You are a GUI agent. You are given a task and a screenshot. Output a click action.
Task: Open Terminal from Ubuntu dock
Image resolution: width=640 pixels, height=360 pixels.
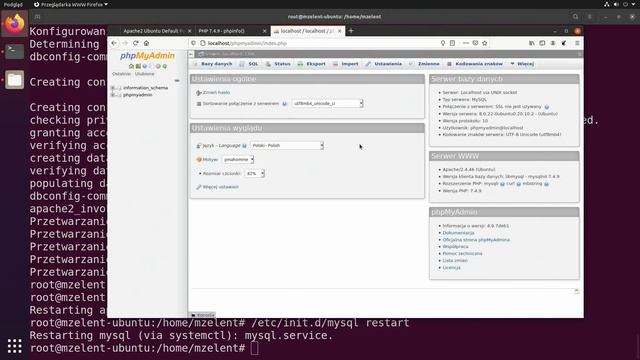15,52
